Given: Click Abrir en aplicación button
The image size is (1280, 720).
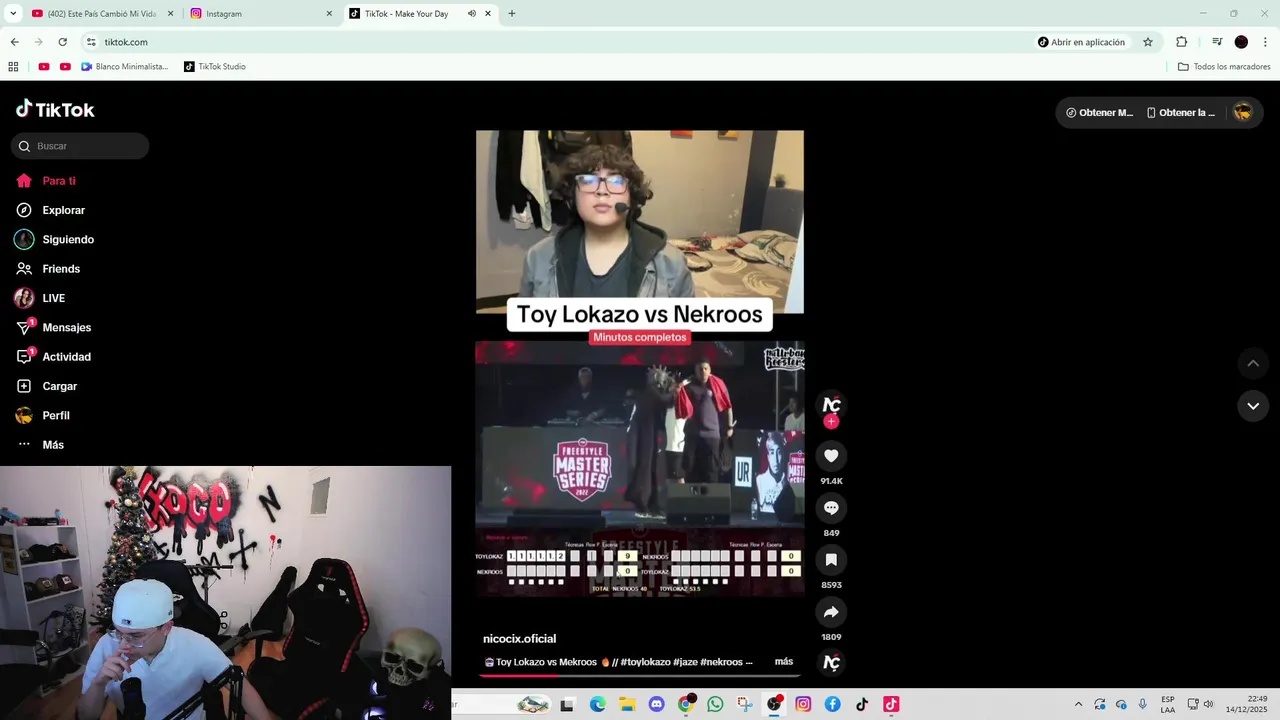Looking at the screenshot, I should click(x=1081, y=42).
